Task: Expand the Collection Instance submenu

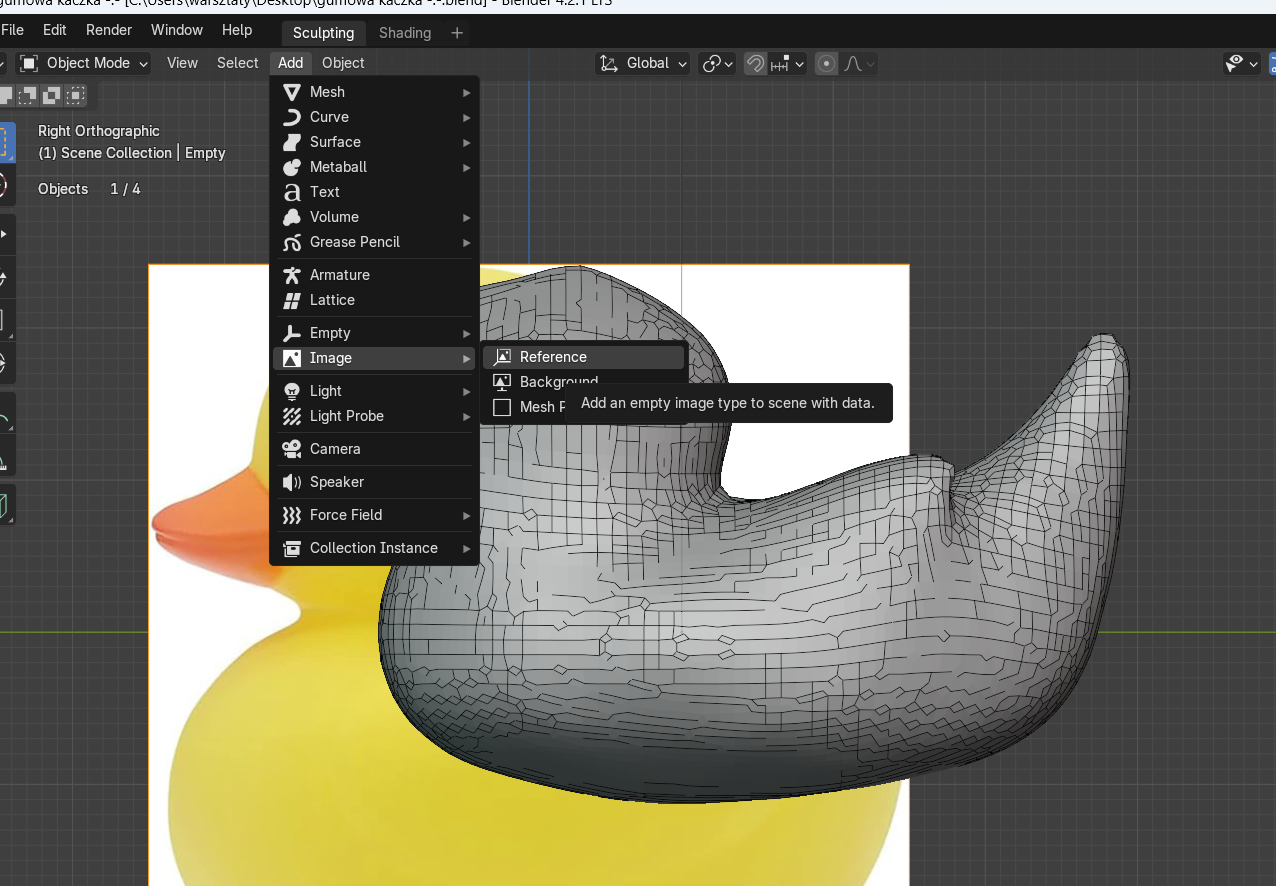Action: pos(375,548)
